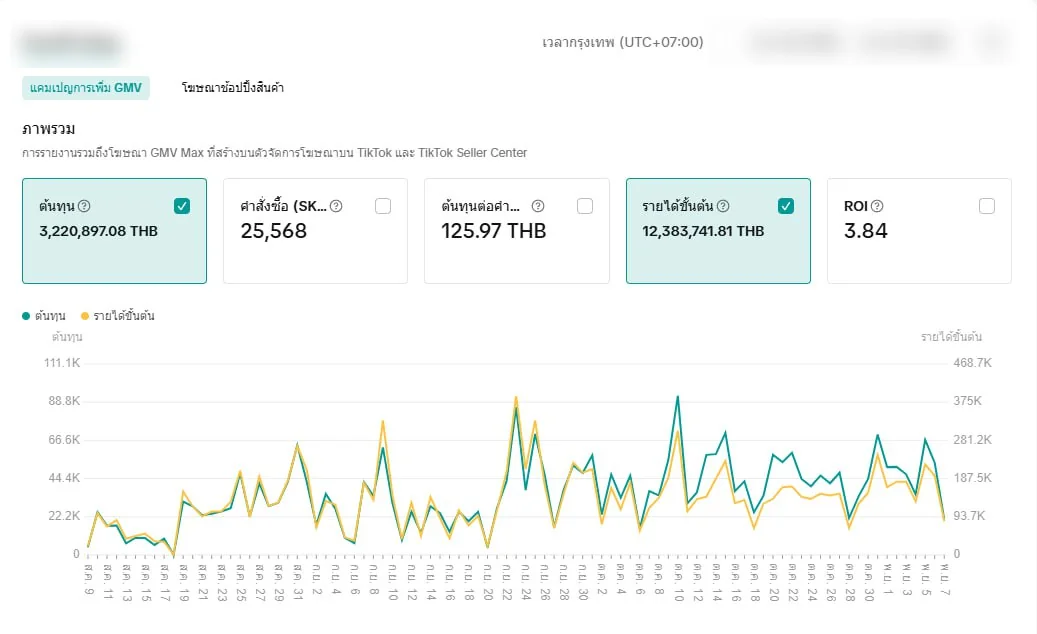Screen dimensions: 1037x634
Task: Enable the คำสั่งซื้อ (SKU) checkbox
Action: (383, 206)
